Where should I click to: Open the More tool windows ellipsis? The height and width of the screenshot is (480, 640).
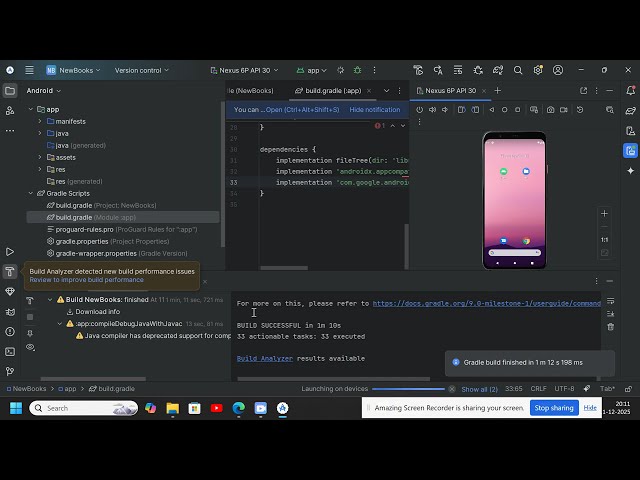(10, 131)
